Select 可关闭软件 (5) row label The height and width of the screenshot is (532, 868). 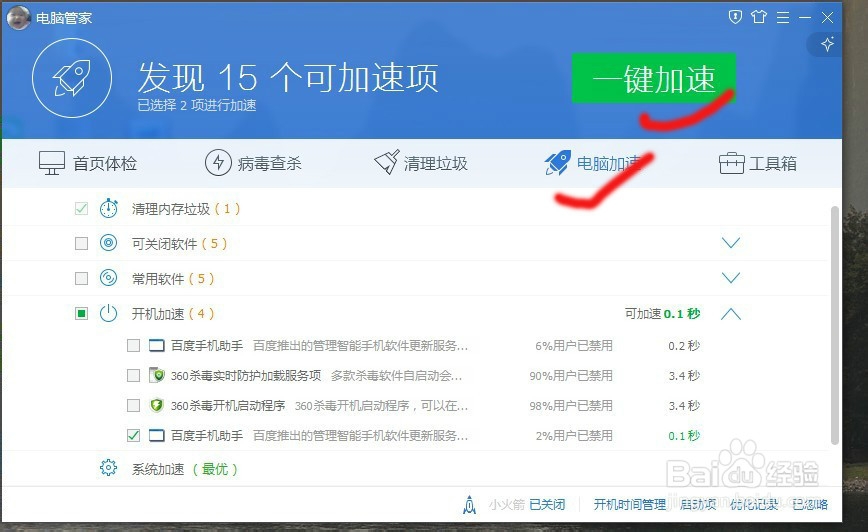coord(179,244)
